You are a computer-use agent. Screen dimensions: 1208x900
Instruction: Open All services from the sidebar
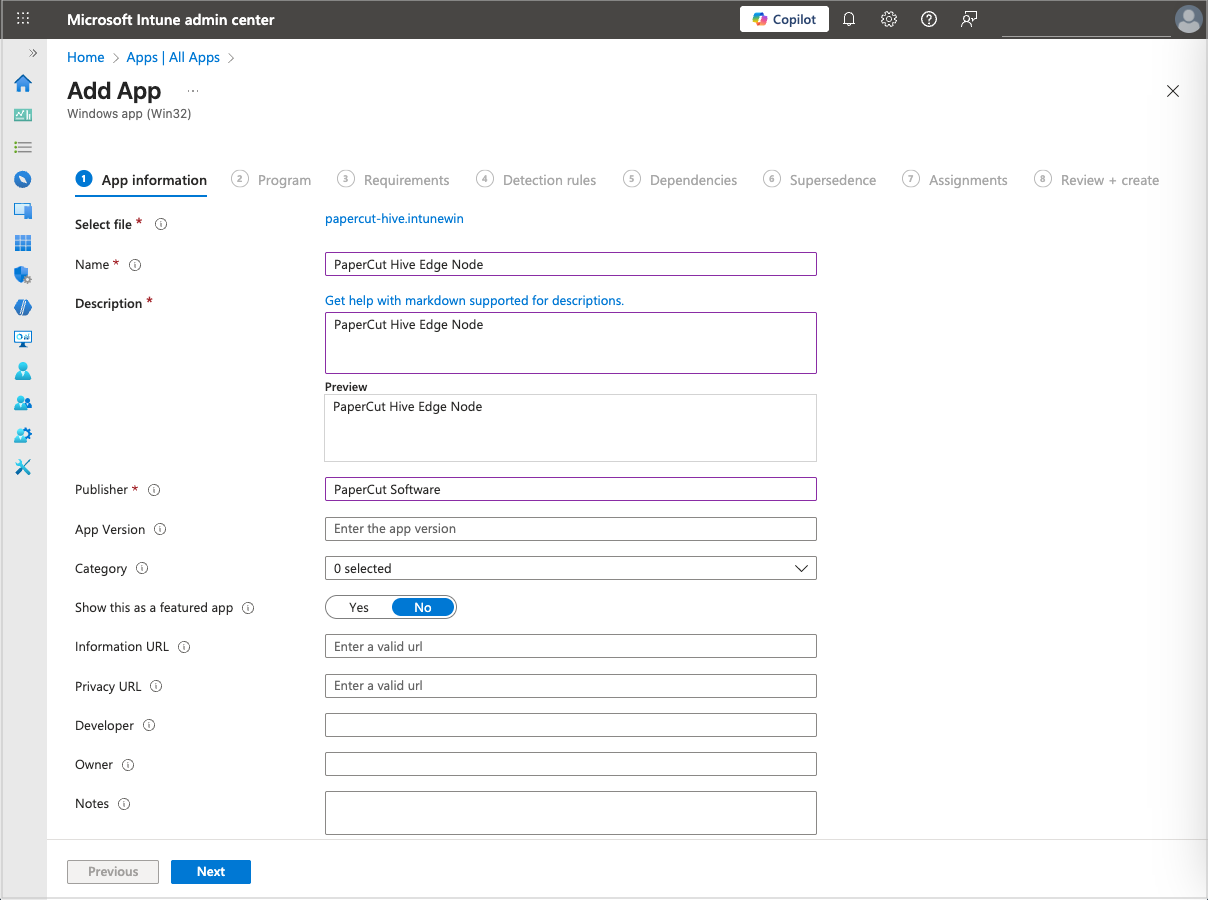pyautogui.click(x=22, y=147)
